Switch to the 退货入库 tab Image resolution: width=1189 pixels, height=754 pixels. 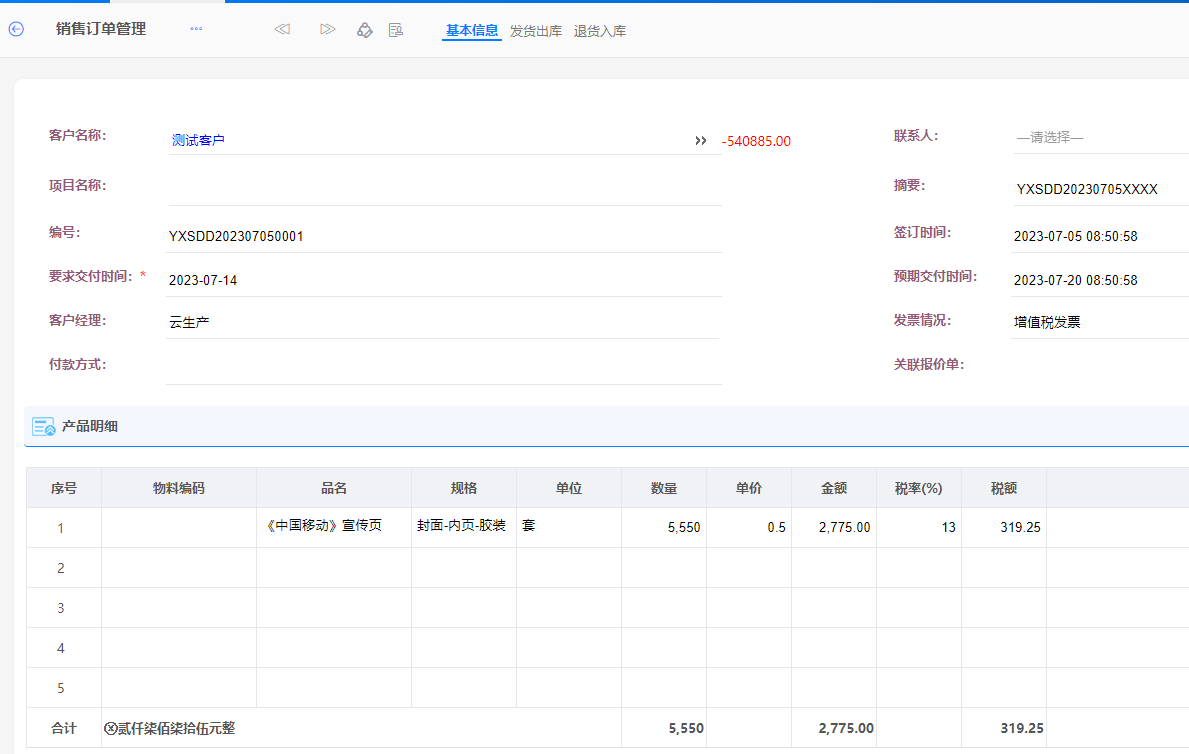click(600, 31)
